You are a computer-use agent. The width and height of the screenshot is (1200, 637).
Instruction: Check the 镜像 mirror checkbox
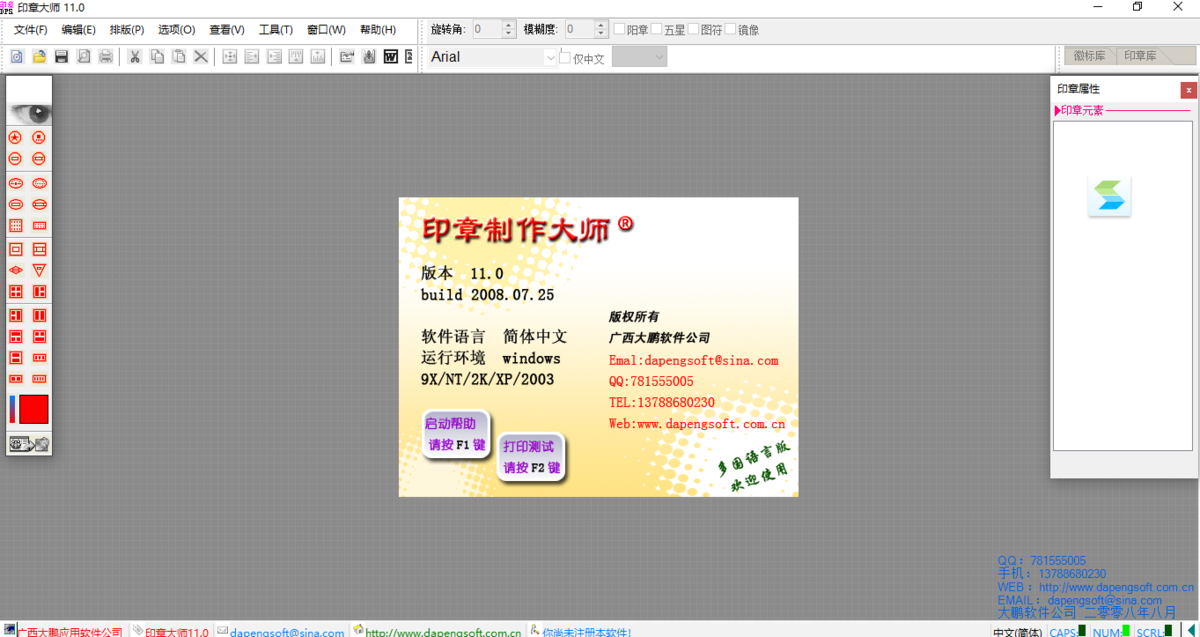point(730,29)
